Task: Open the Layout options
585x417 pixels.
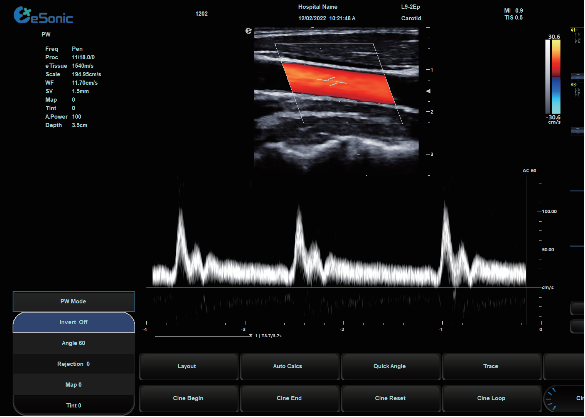Action: pyautogui.click(x=188, y=366)
